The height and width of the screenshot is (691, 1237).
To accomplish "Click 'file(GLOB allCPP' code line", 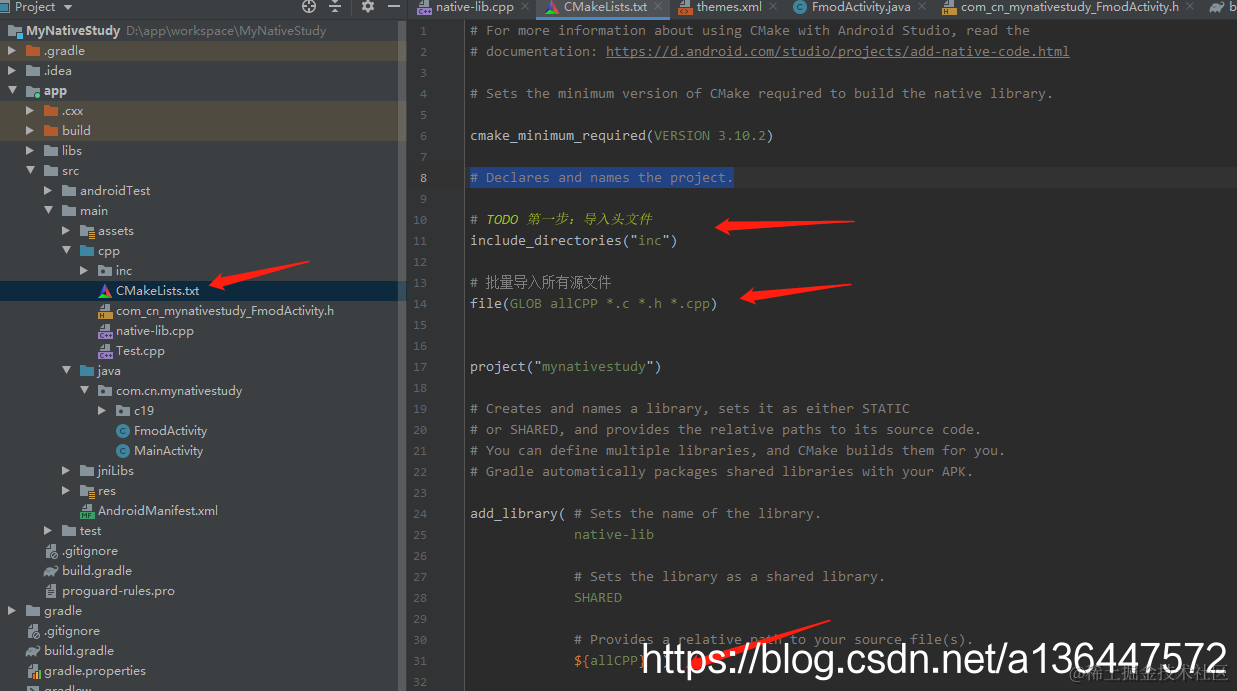I will [x=593, y=304].
